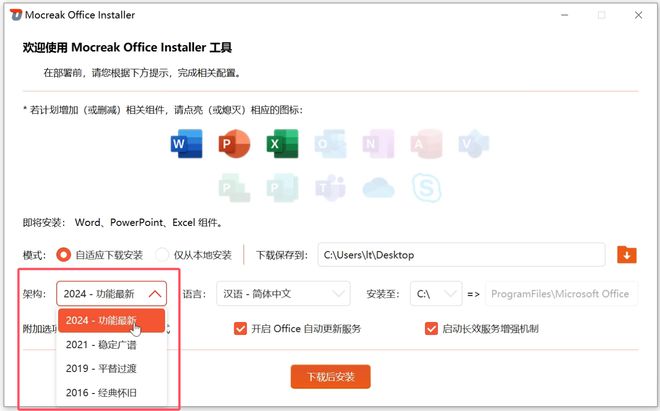Select 仅从本地安装 radio button

click(162, 255)
